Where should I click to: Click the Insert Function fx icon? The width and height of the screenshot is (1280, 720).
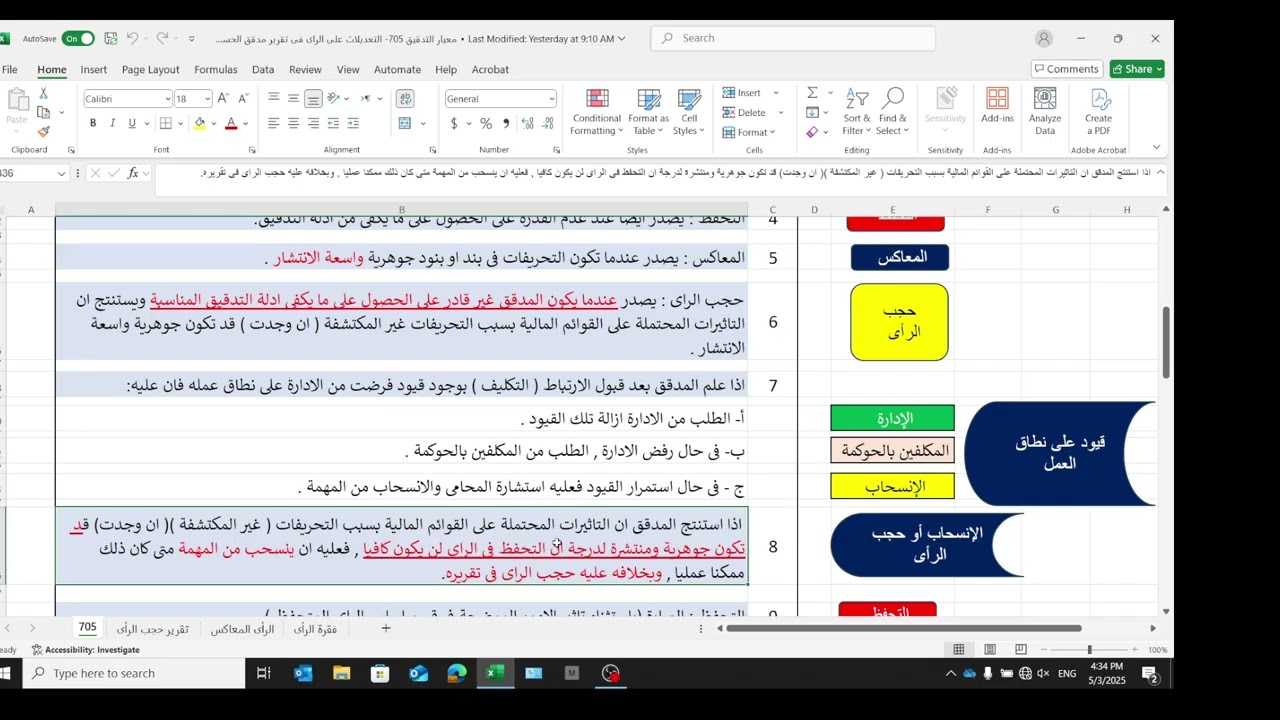133,173
